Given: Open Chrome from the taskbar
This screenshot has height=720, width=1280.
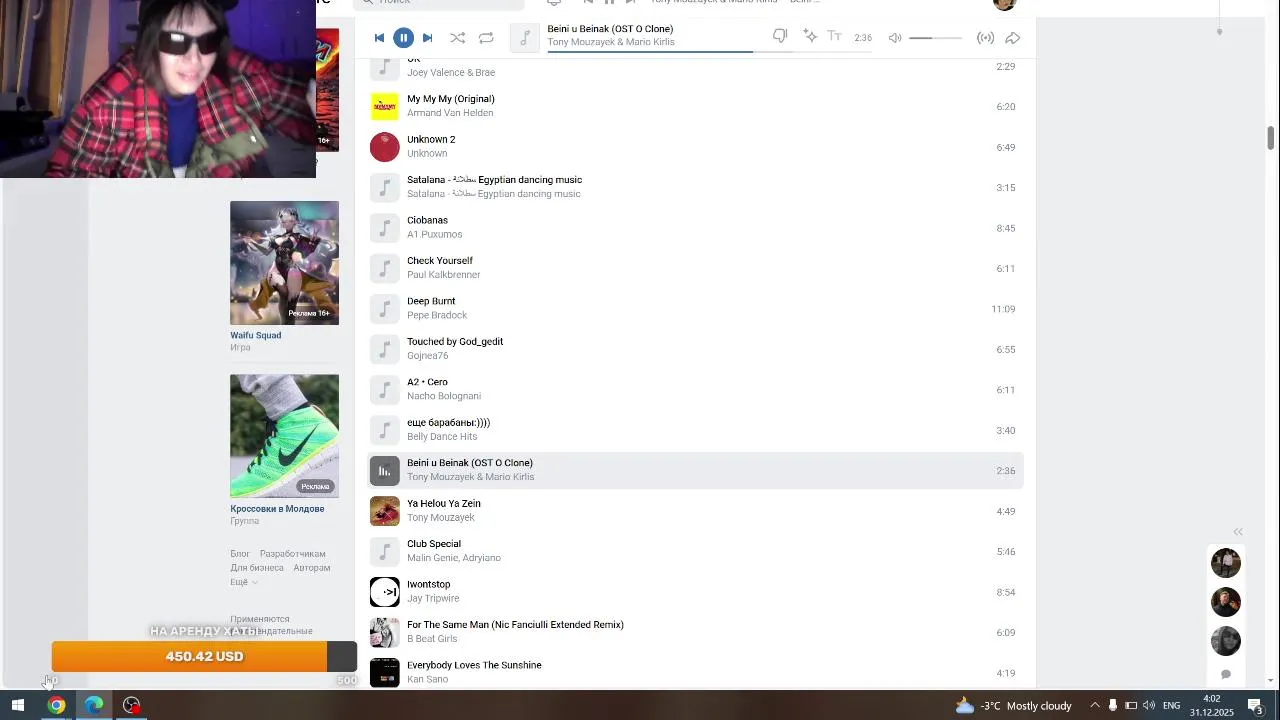Looking at the screenshot, I should (56, 705).
